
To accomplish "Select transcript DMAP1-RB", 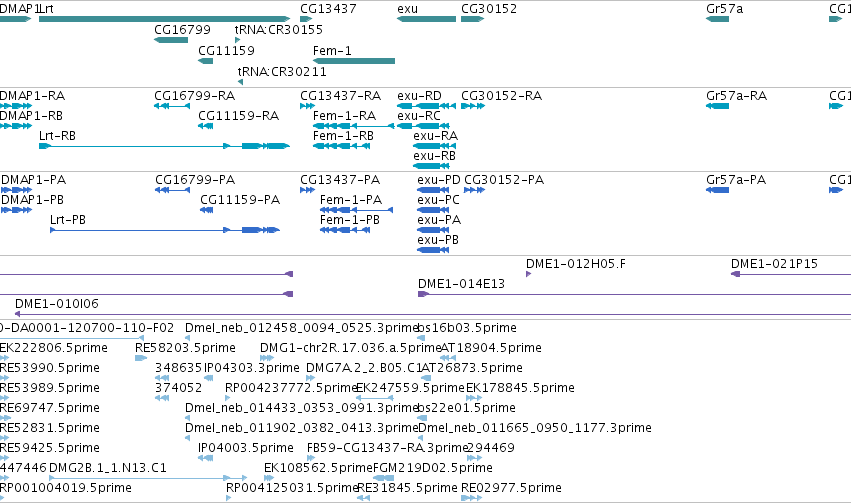I will pyautogui.click(x=31, y=116).
